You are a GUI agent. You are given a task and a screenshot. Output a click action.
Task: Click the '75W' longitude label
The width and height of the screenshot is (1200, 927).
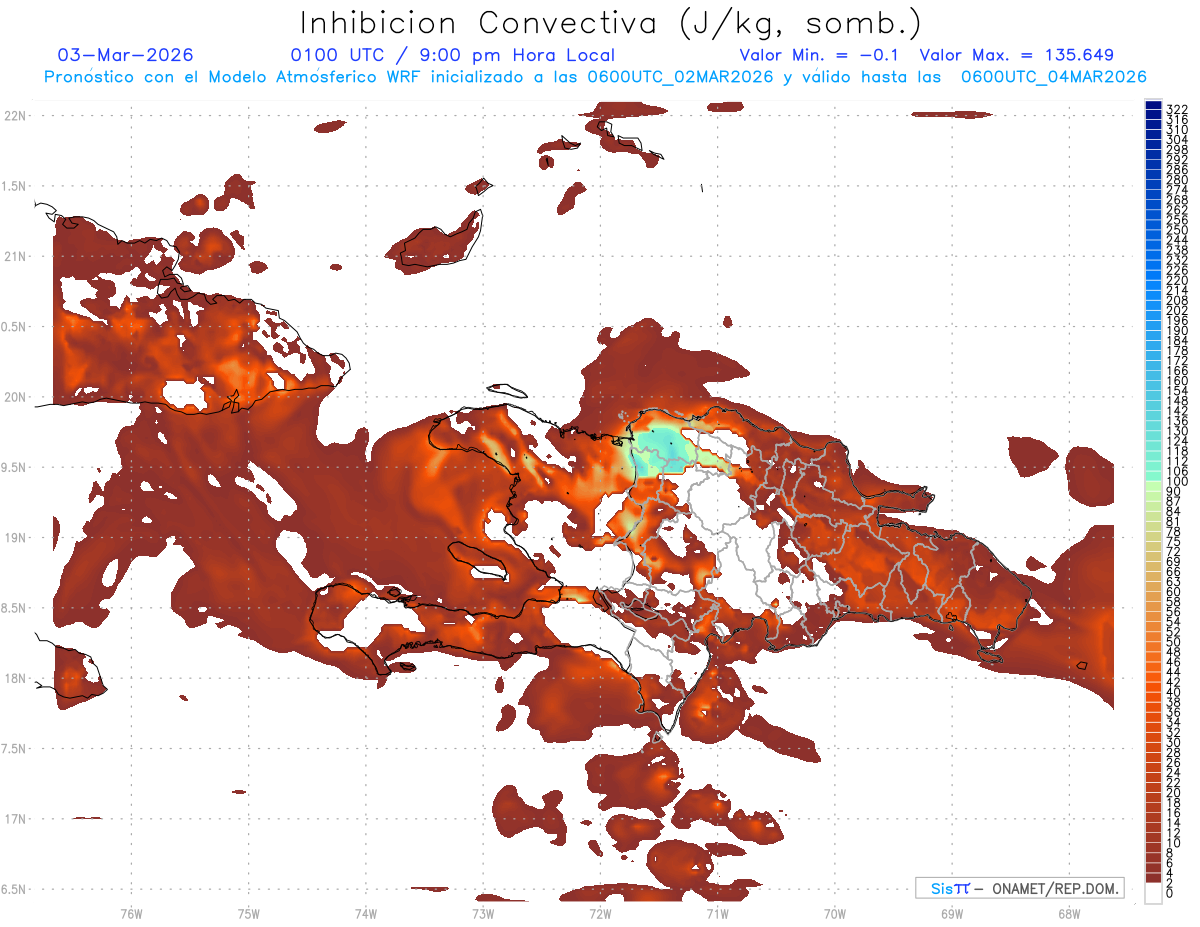point(249,913)
